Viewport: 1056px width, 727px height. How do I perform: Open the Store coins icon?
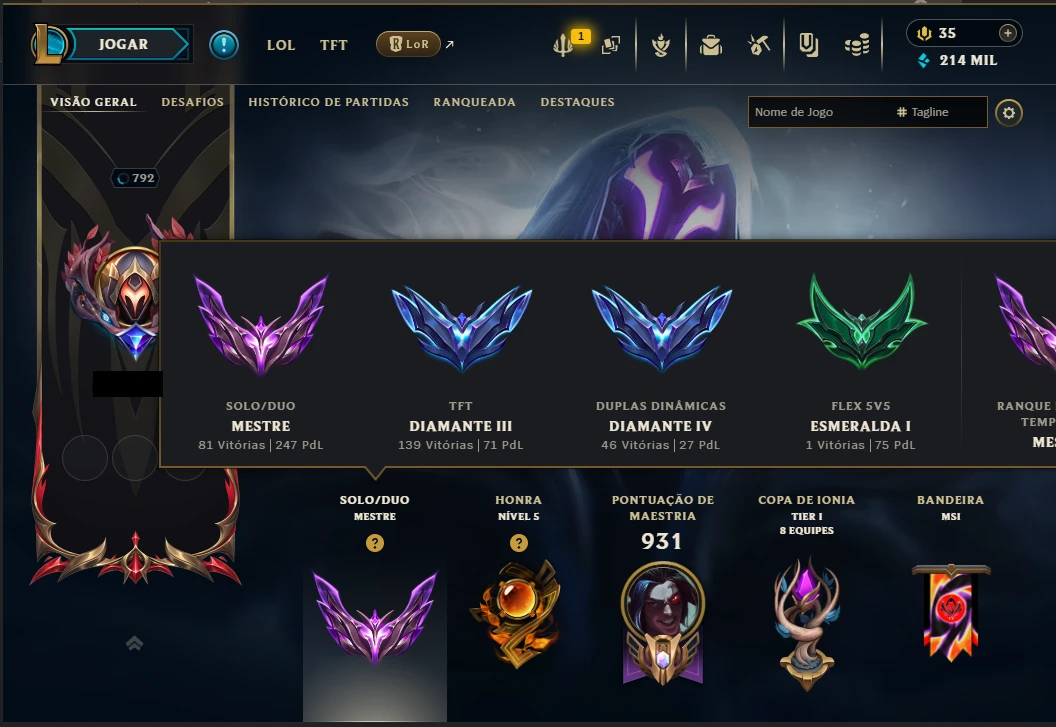(x=857, y=45)
